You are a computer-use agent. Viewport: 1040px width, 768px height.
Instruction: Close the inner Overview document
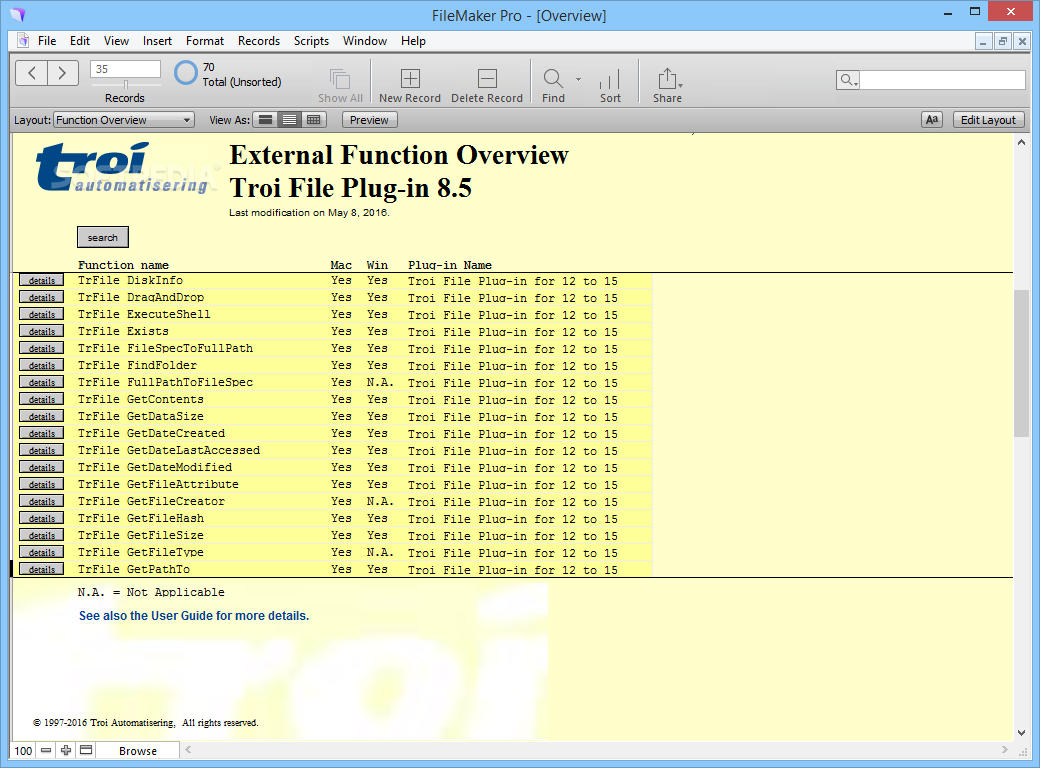point(1022,41)
